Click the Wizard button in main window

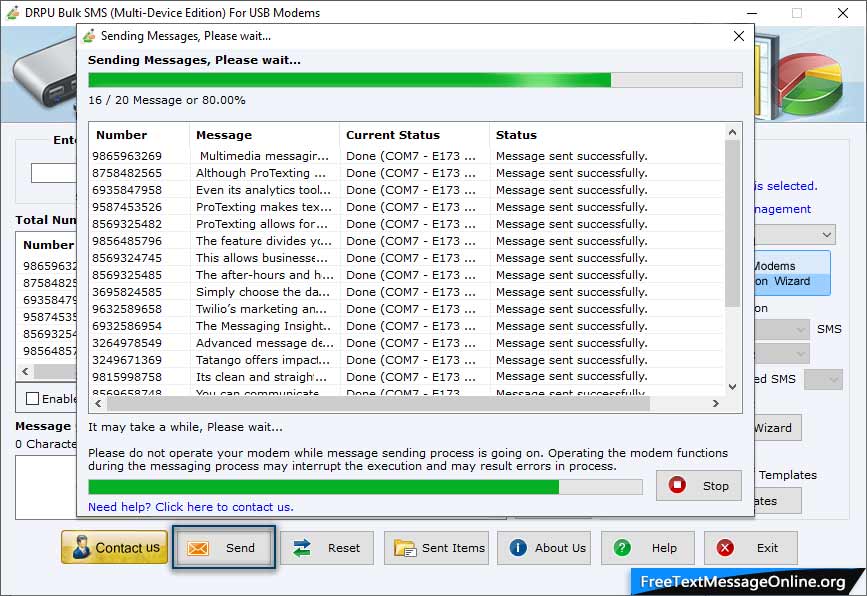point(777,427)
